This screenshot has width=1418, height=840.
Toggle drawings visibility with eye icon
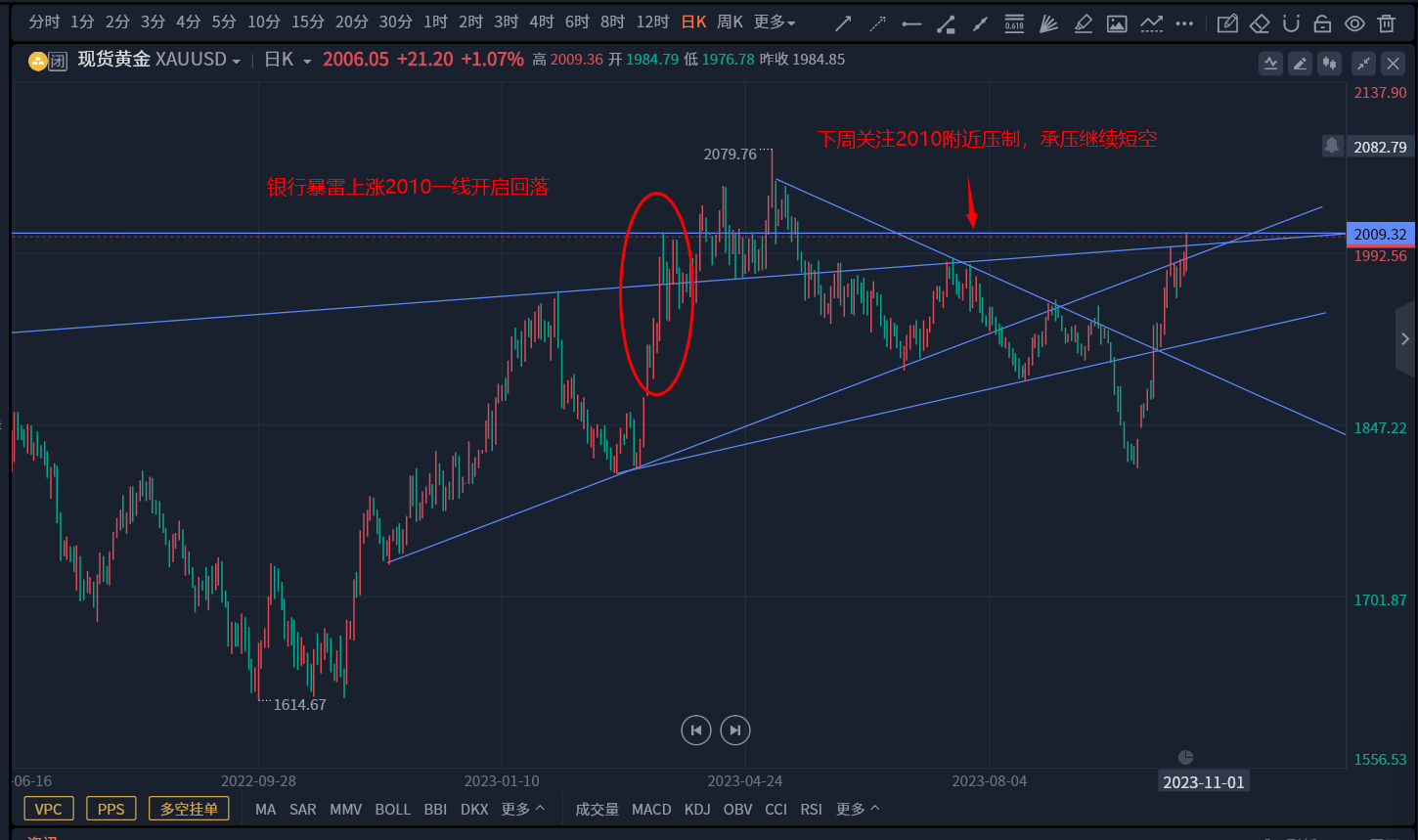[x=1354, y=22]
